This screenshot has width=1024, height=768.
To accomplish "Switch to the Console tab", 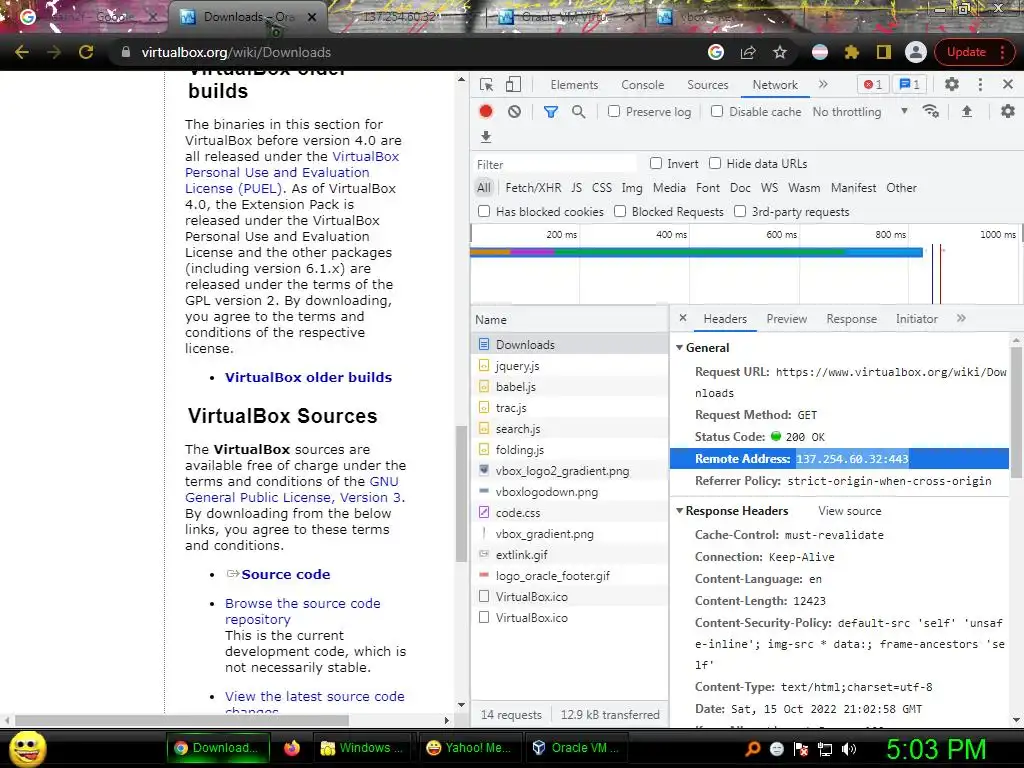I will click(643, 85).
